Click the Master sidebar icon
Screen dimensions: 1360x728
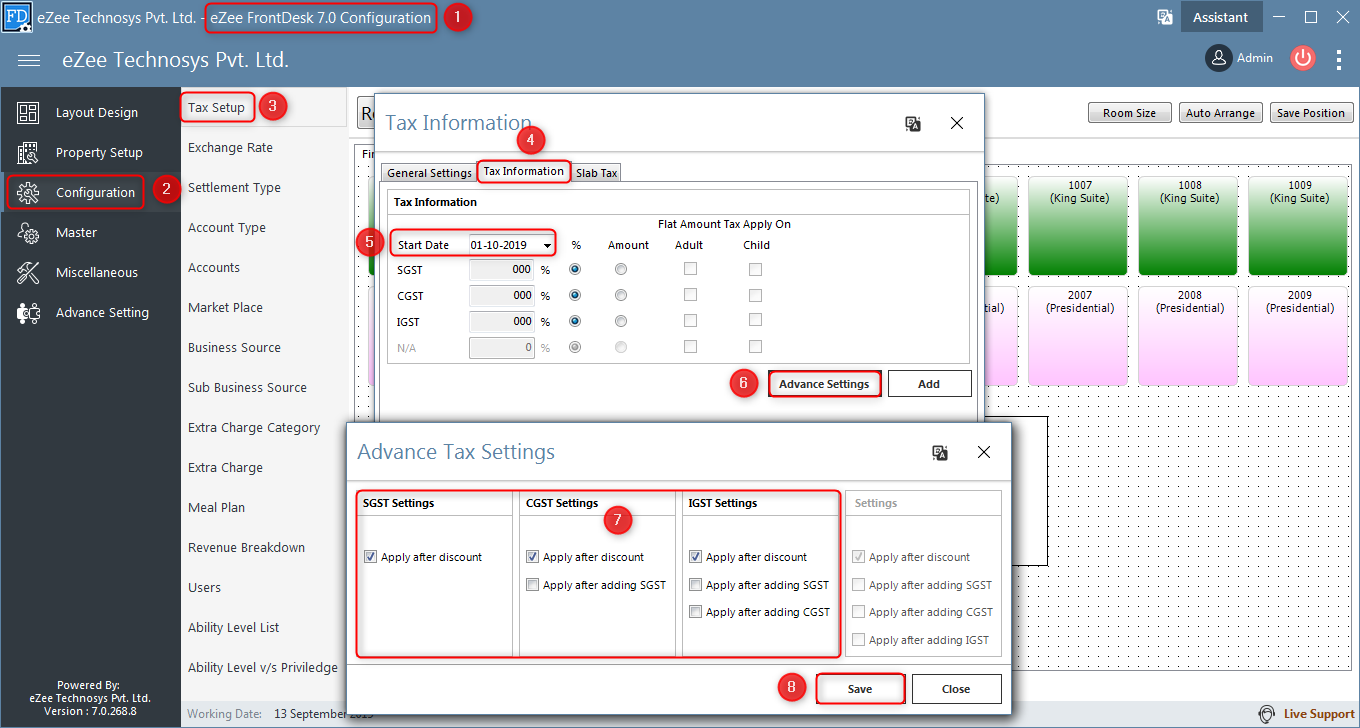(28, 233)
